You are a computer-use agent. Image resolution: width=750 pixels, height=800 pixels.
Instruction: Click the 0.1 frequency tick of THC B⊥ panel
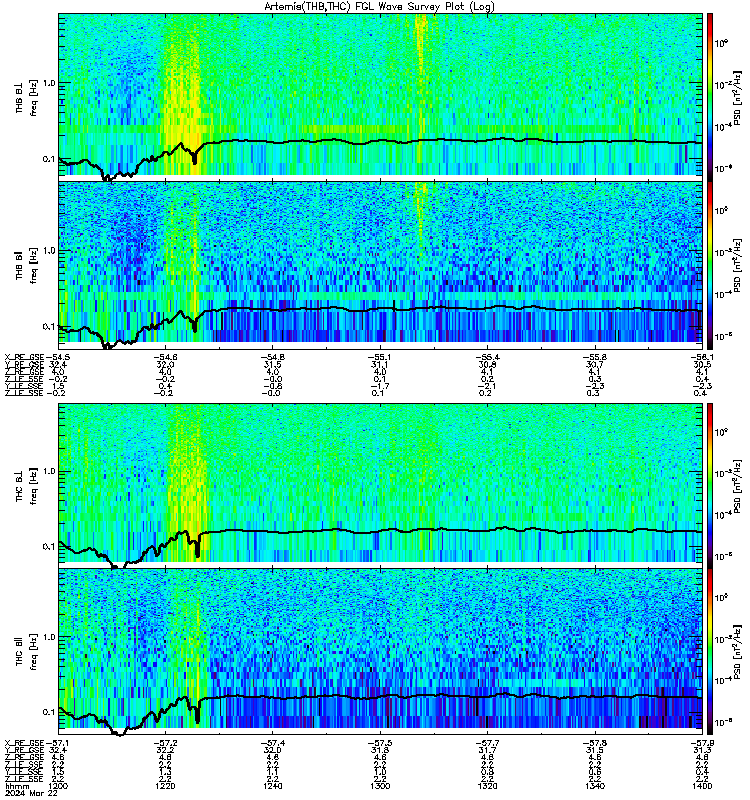tap(48, 546)
